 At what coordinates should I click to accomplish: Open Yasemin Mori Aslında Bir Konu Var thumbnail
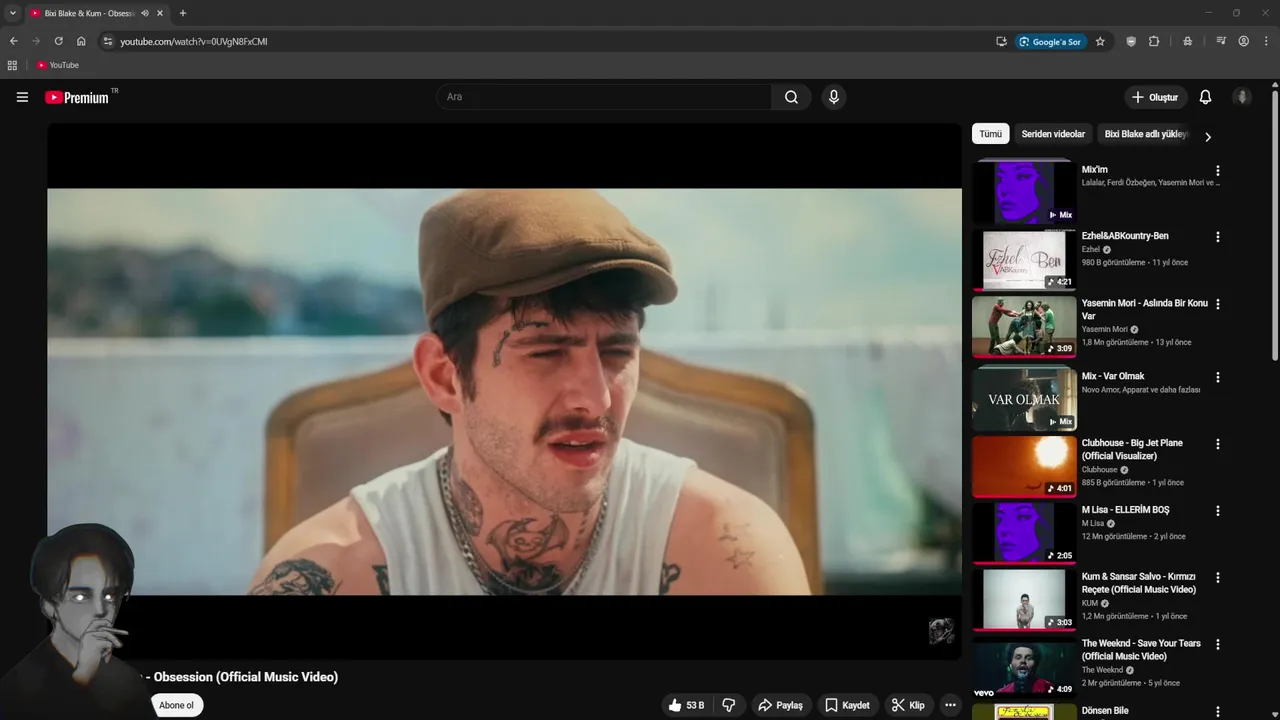pyautogui.click(x=1024, y=326)
